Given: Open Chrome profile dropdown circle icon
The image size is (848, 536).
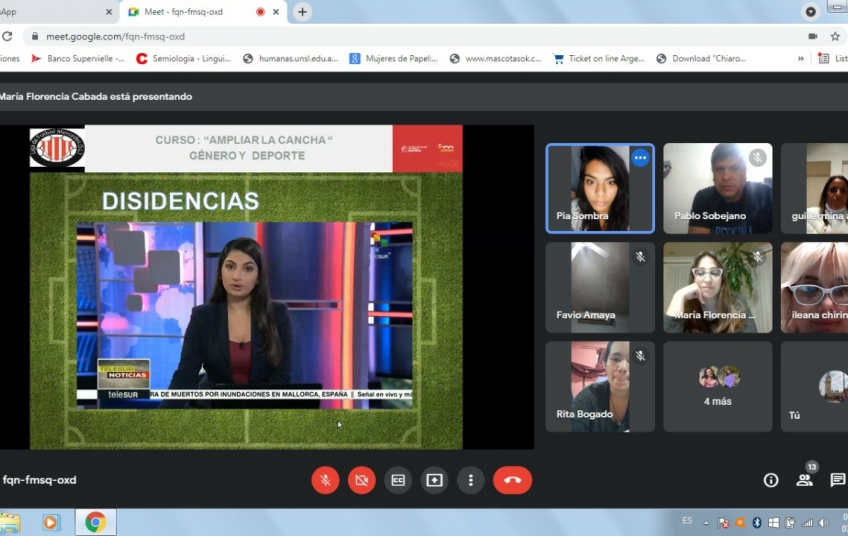Looking at the screenshot, I should click(x=810, y=12).
